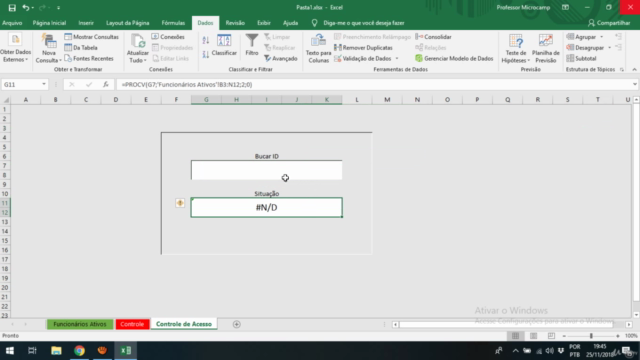Viewport: 640px width, 360px height.
Task: Open the Undo history dropdown
Action: point(33,8)
